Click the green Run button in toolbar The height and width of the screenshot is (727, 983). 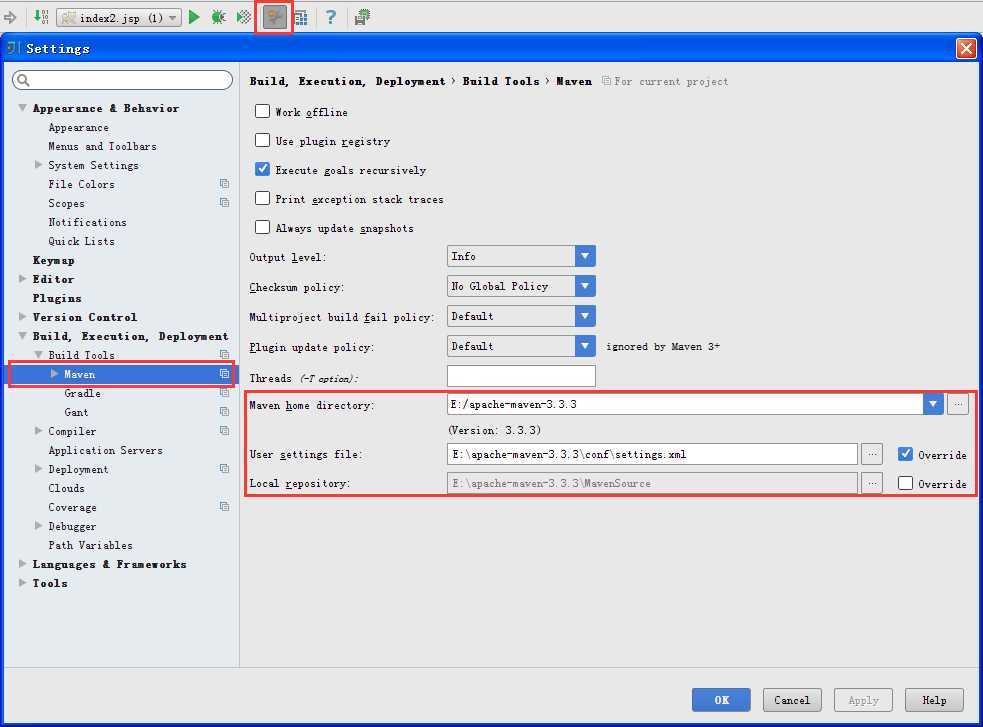[x=194, y=17]
